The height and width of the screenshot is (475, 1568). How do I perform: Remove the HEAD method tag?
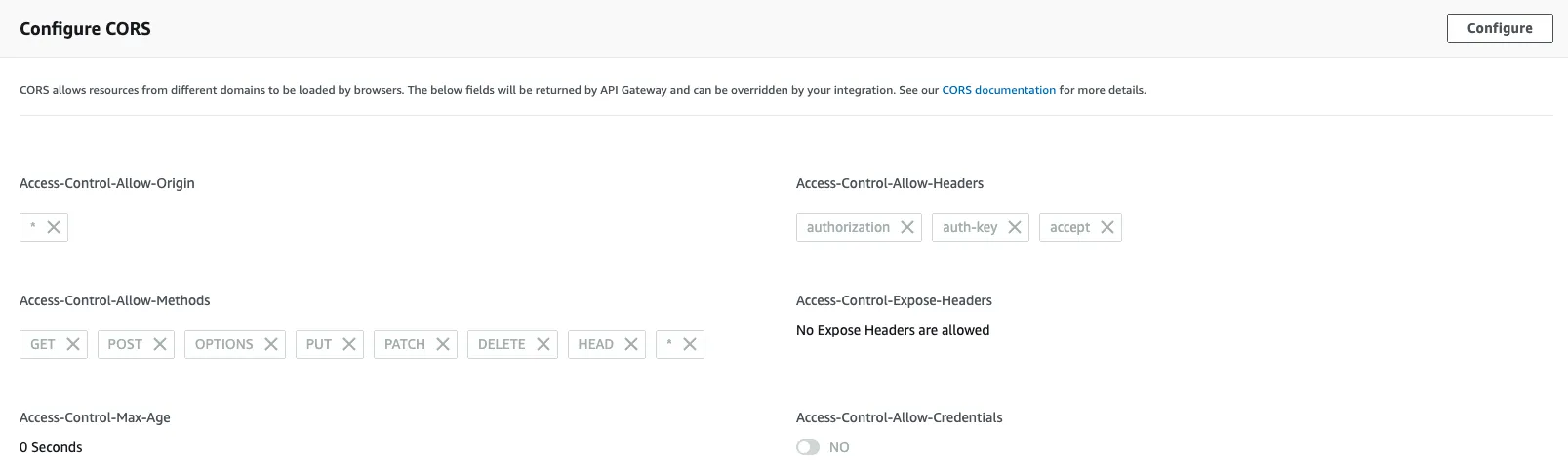pos(631,344)
